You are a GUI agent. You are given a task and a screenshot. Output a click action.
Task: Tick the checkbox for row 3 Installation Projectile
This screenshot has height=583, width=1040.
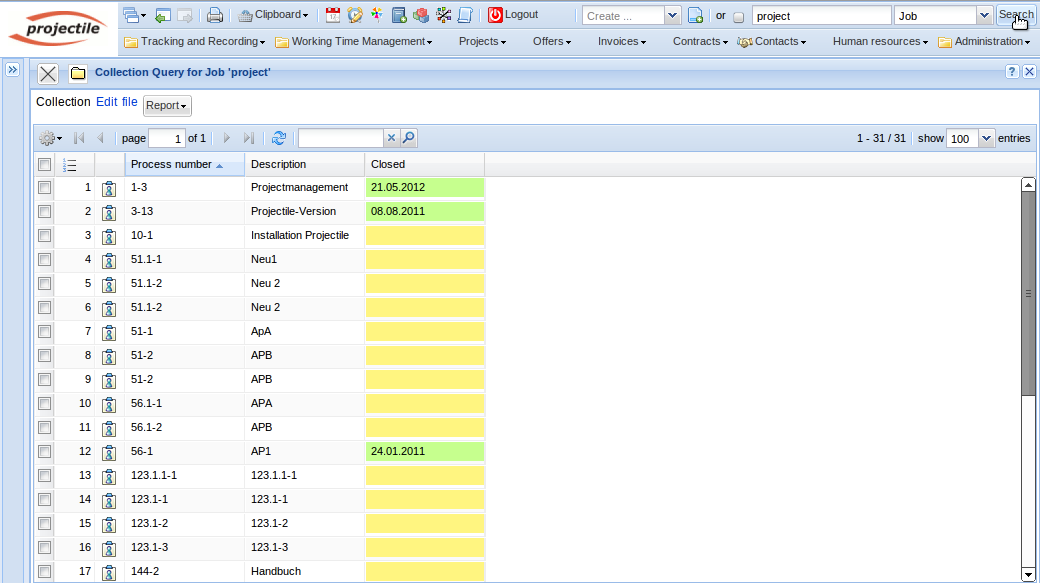pos(44,236)
